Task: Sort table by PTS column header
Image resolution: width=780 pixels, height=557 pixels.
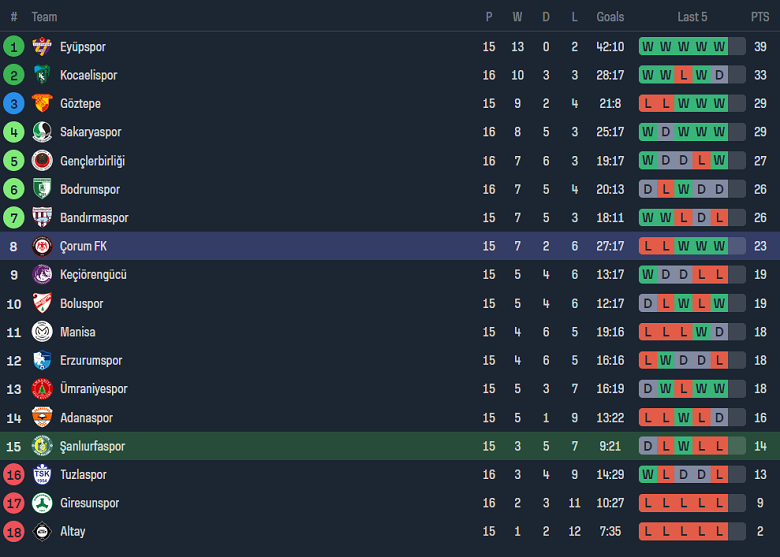Action: [760, 17]
